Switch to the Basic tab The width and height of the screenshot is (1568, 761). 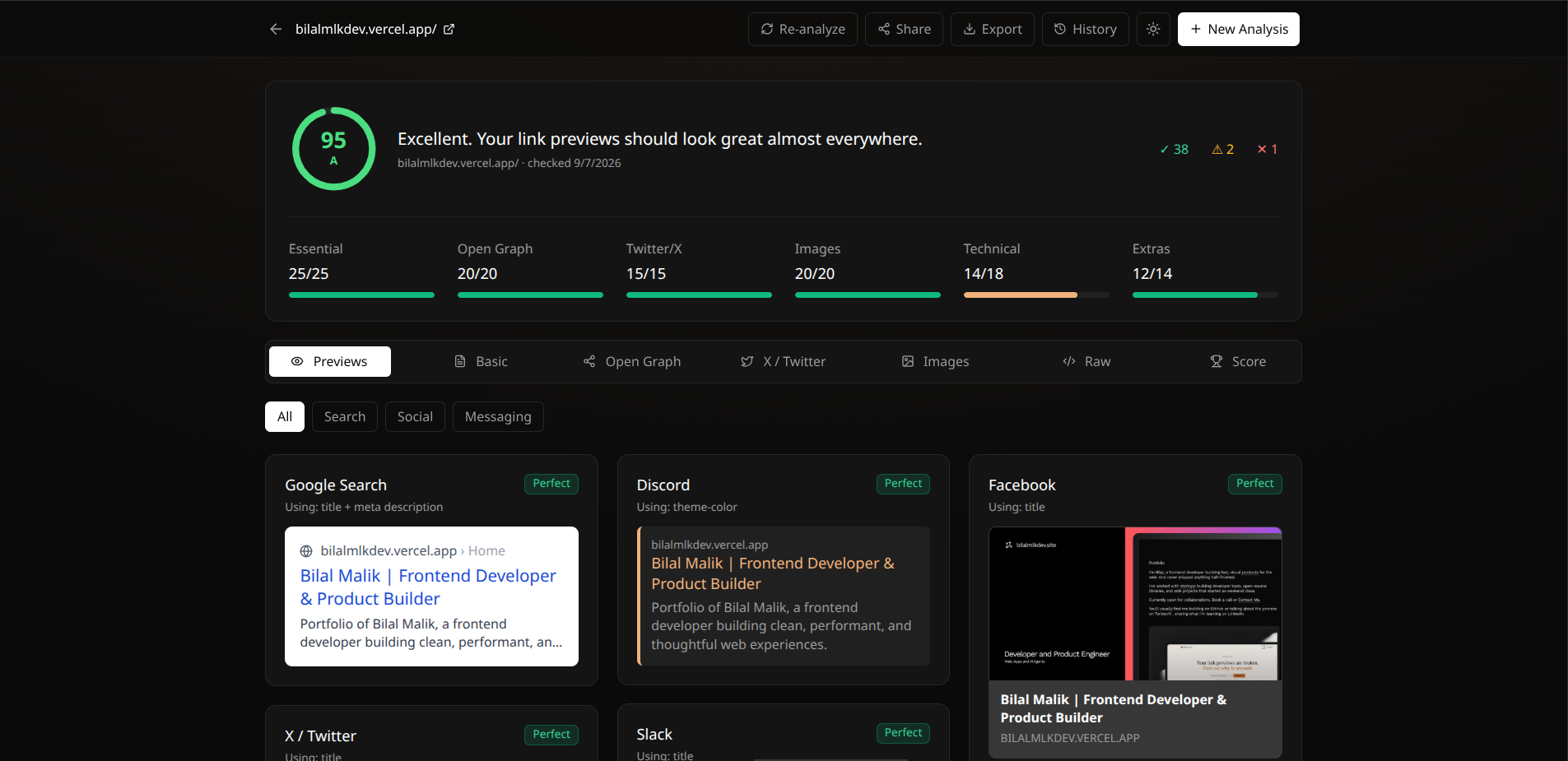pyautogui.click(x=482, y=361)
